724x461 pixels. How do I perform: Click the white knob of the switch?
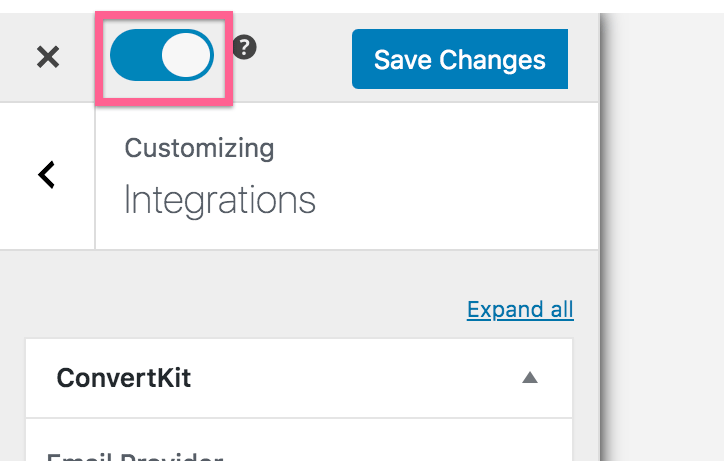[186, 55]
